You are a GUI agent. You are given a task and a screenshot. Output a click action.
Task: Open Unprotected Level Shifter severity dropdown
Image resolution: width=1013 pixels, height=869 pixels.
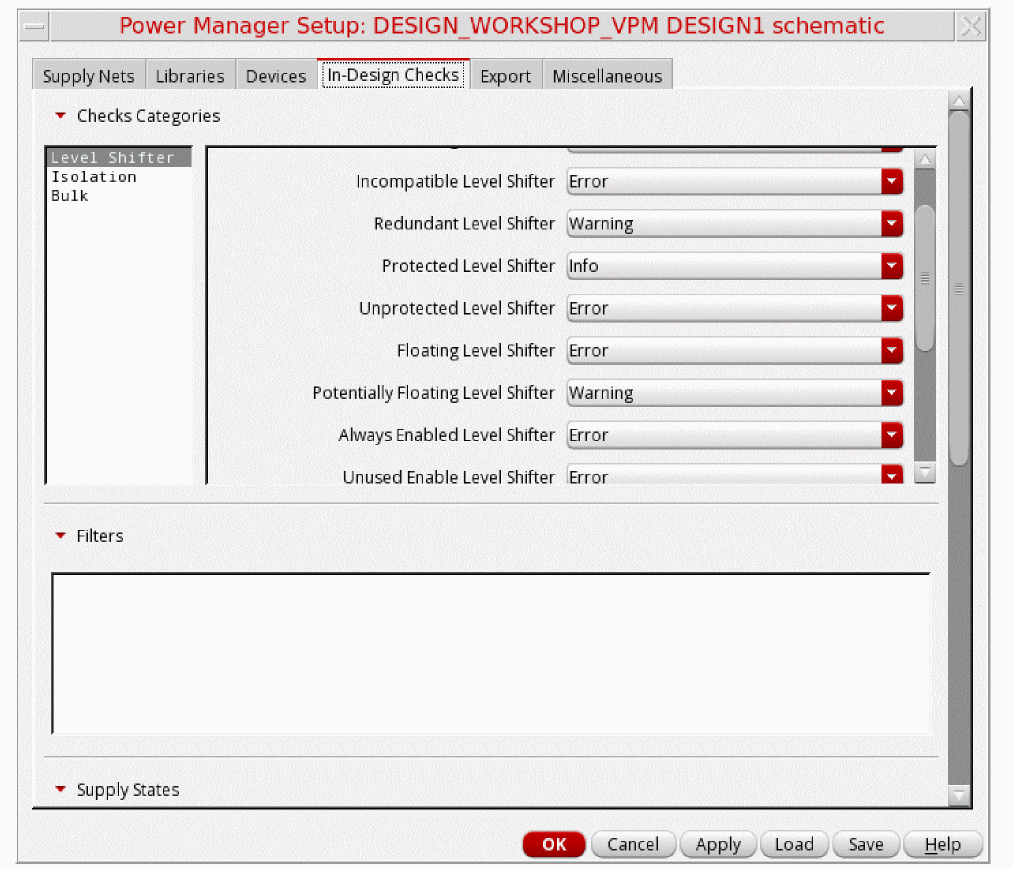click(x=735, y=308)
